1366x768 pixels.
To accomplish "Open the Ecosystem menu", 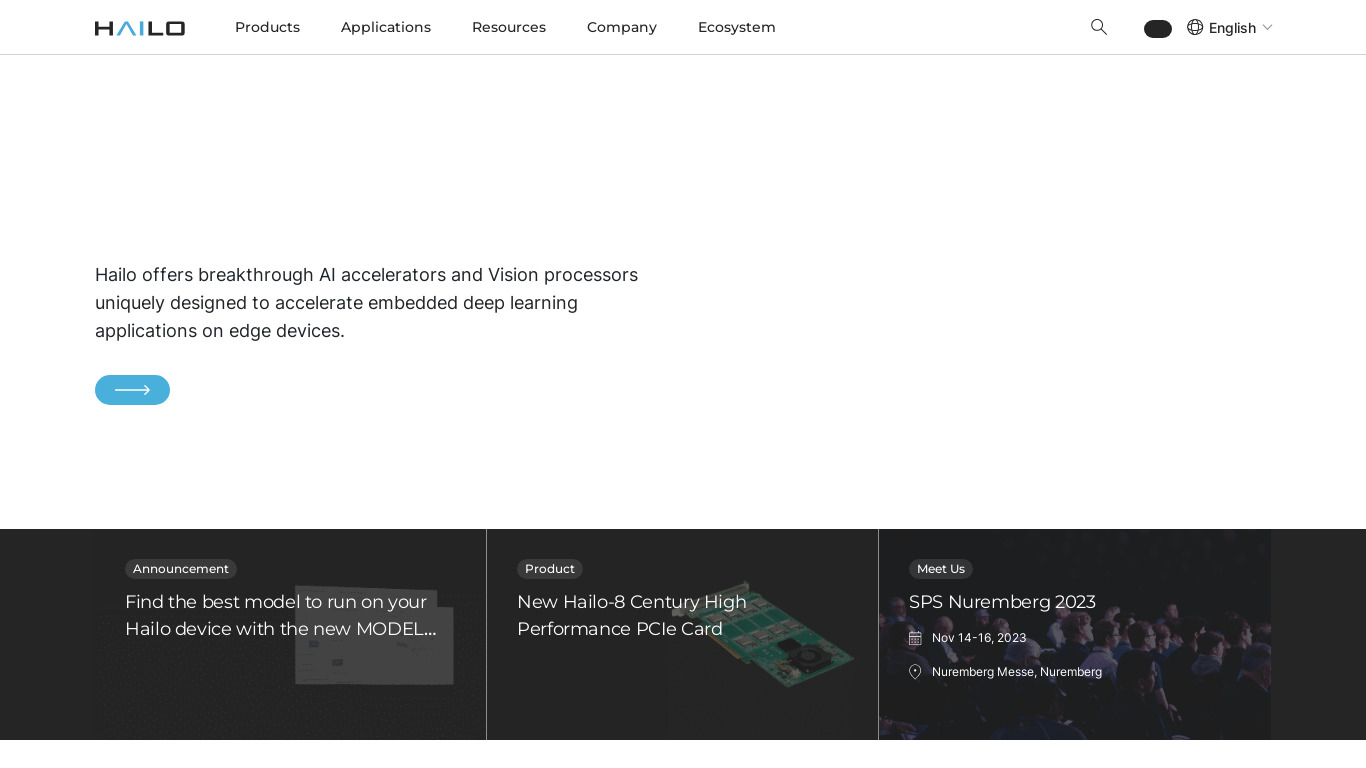I will [737, 27].
